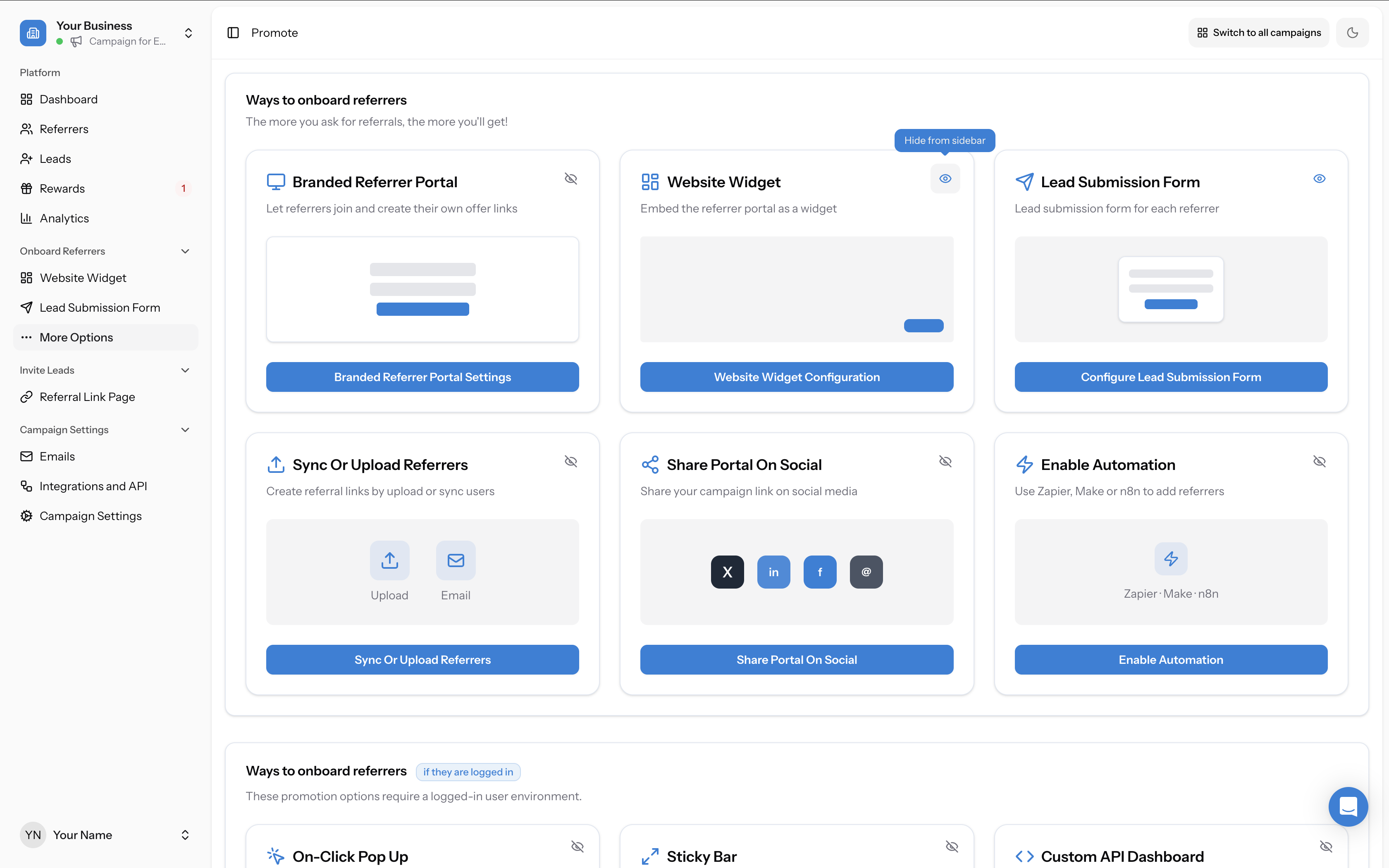Hide the Enable Automation card
Viewport: 1389px width, 868px height.
pyautogui.click(x=1320, y=461)
